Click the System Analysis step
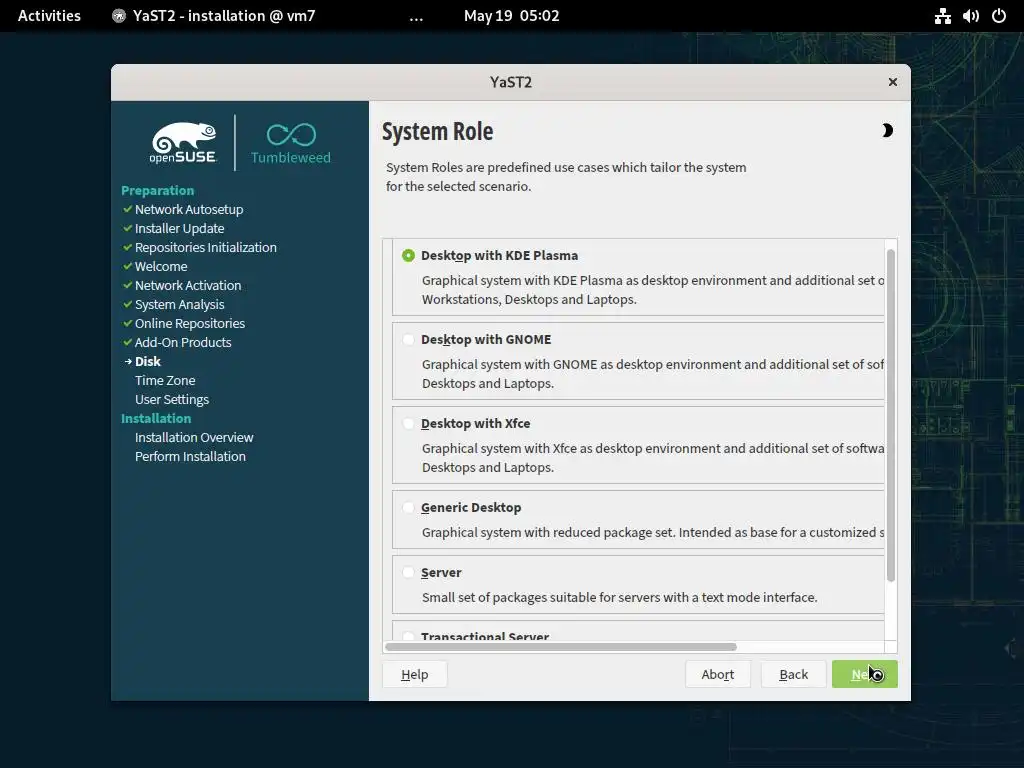The width and height of the screenshot is (1024, 768). click(180, 304)
